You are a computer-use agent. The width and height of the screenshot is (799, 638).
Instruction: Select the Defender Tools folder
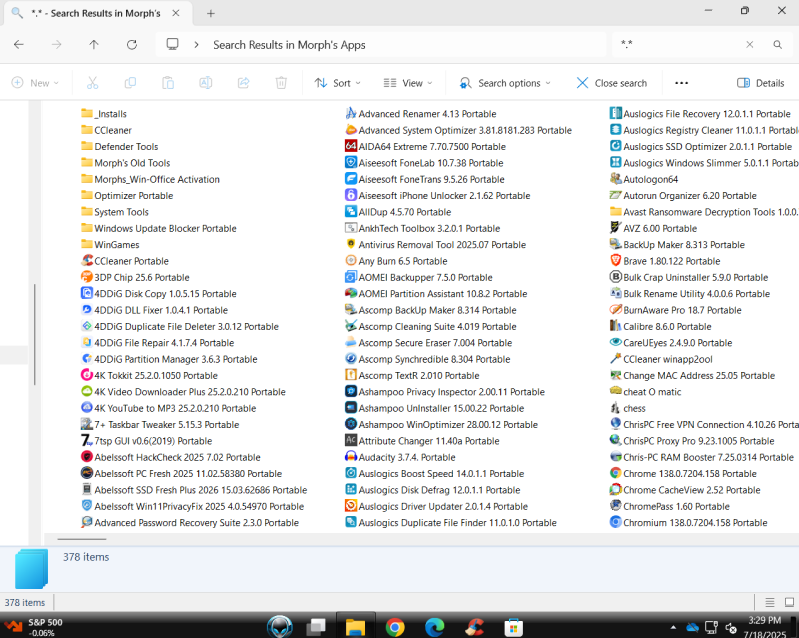(120, 146)
